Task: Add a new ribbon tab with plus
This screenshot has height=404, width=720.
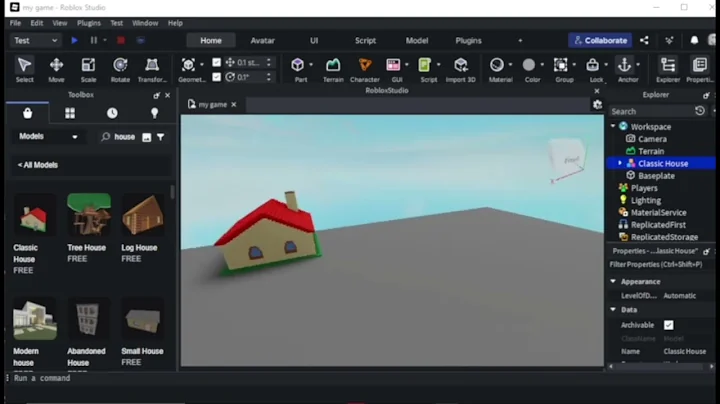Action: pyautogui.click(x=520, y=40)
